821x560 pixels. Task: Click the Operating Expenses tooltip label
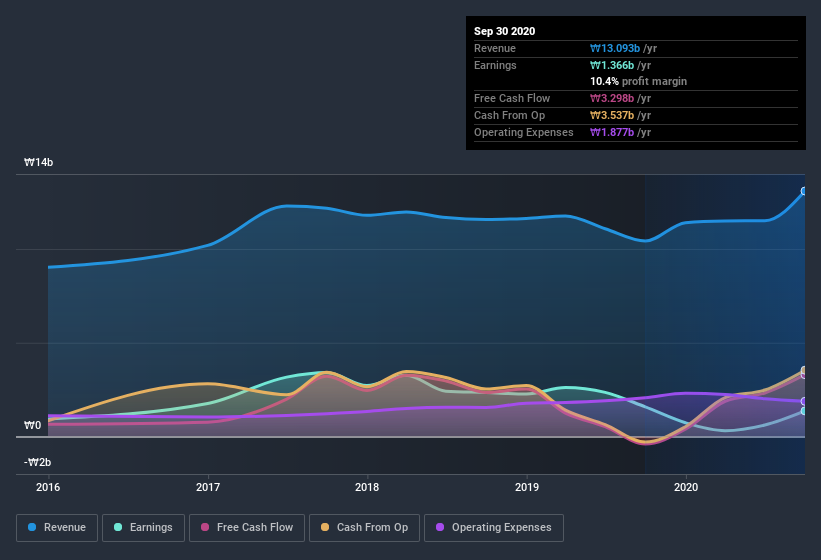524,132
